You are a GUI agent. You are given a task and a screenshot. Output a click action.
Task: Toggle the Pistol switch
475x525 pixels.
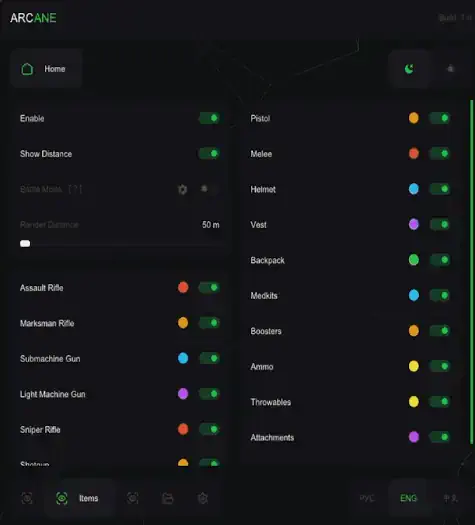click(440, 118)
